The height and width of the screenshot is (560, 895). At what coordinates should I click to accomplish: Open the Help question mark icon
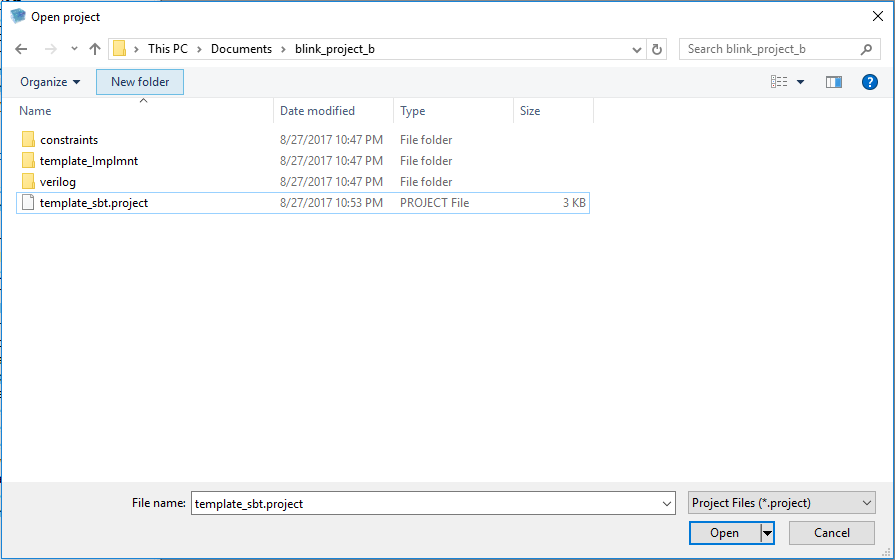coord(869,82)
